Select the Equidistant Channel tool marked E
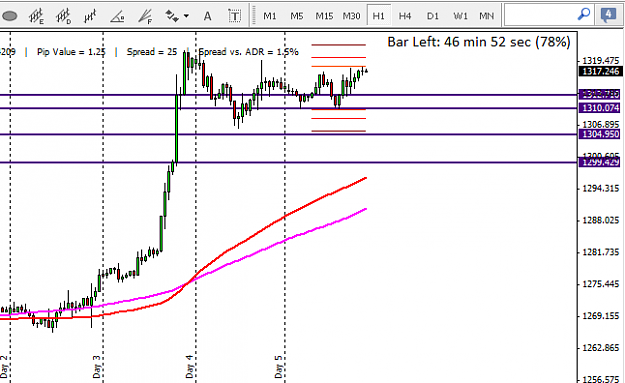Screen dimensions: 625x383 (36, 16)
